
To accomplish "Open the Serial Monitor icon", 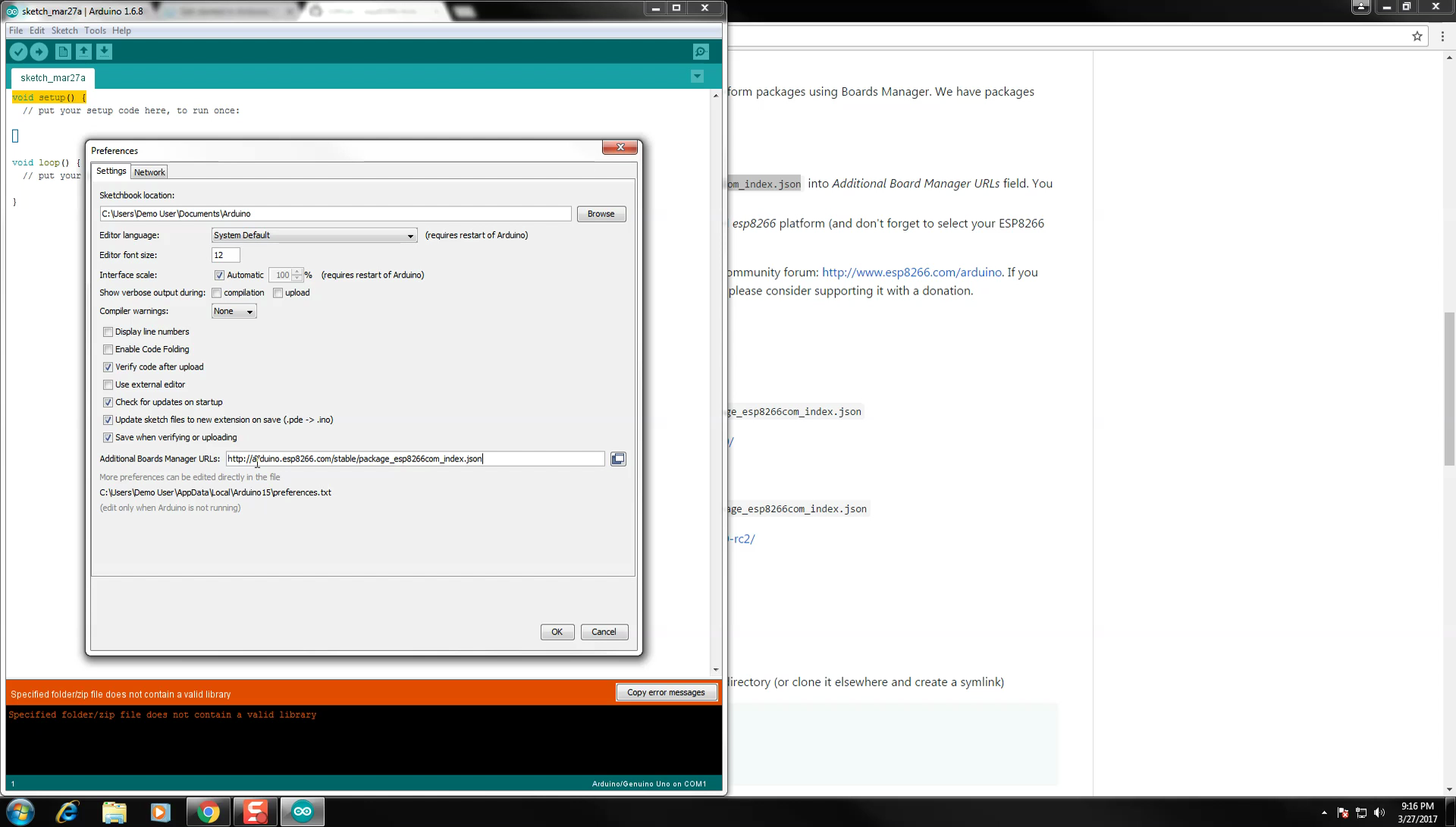I will [x=701, y=52].
